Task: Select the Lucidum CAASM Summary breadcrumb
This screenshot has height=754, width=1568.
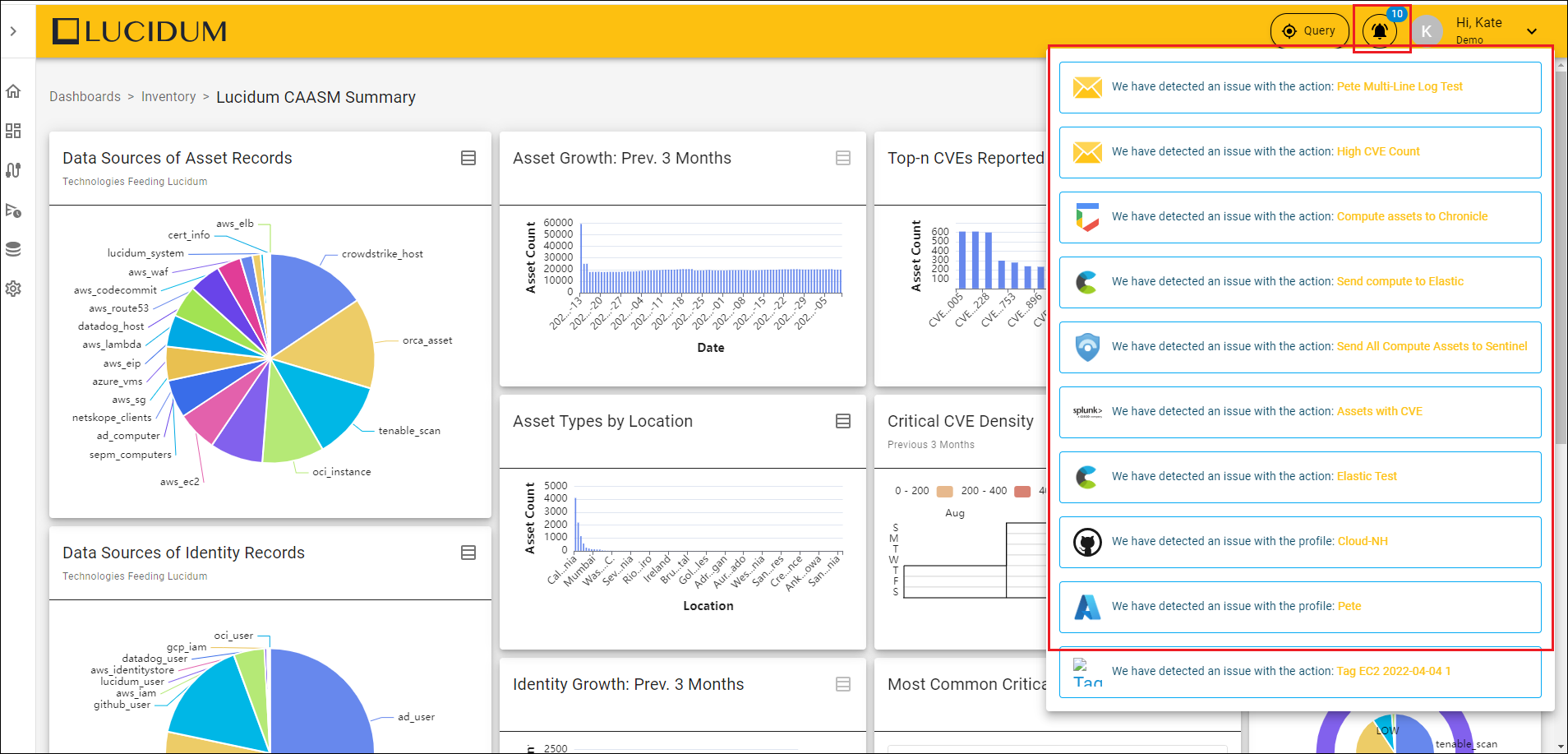Action: (316, 97)
